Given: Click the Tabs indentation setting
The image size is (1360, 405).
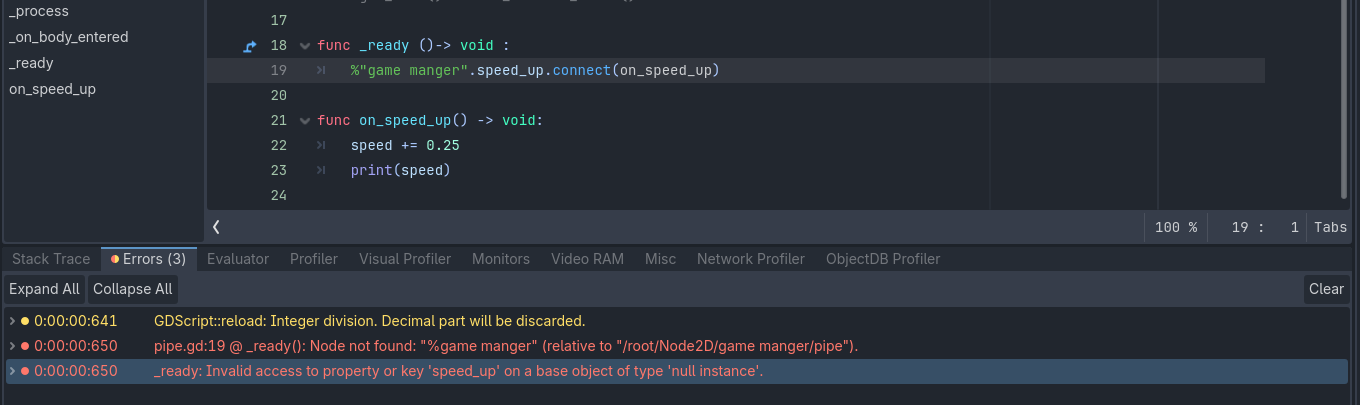Looking at the screenshot, I should click(x=1330, y=227).
